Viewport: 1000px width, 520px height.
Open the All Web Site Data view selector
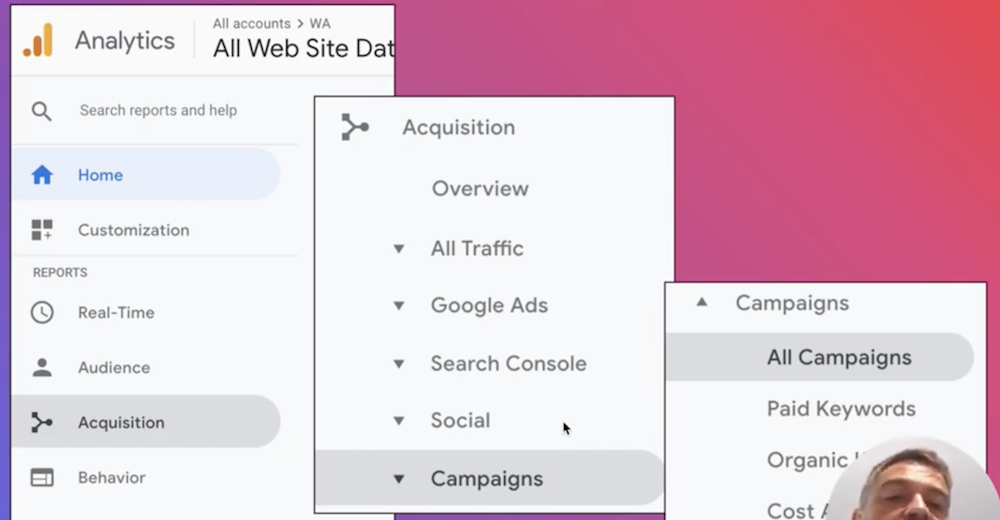pos(304,48)
